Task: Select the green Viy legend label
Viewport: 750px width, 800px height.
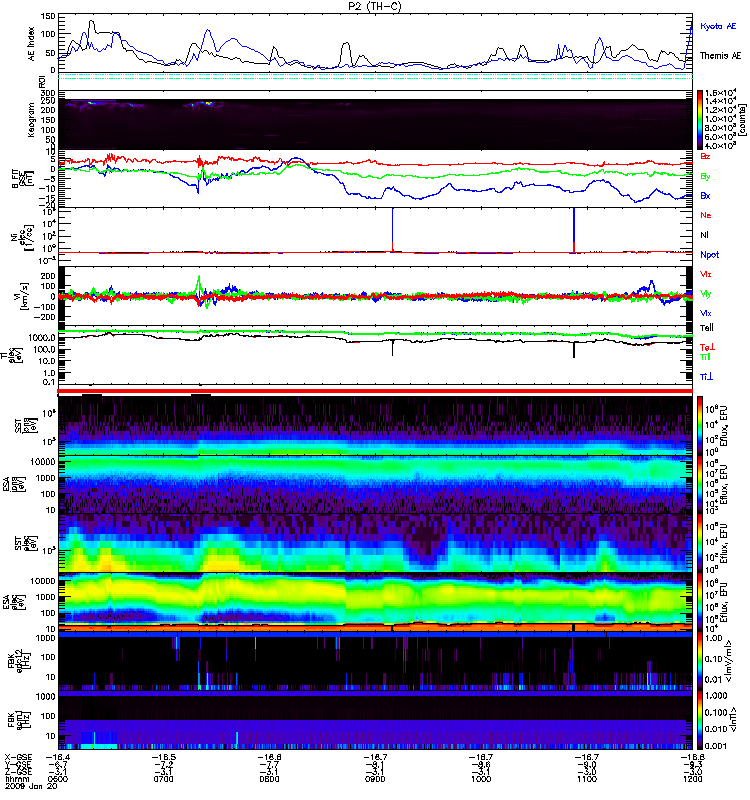Action: pos(706,294)
